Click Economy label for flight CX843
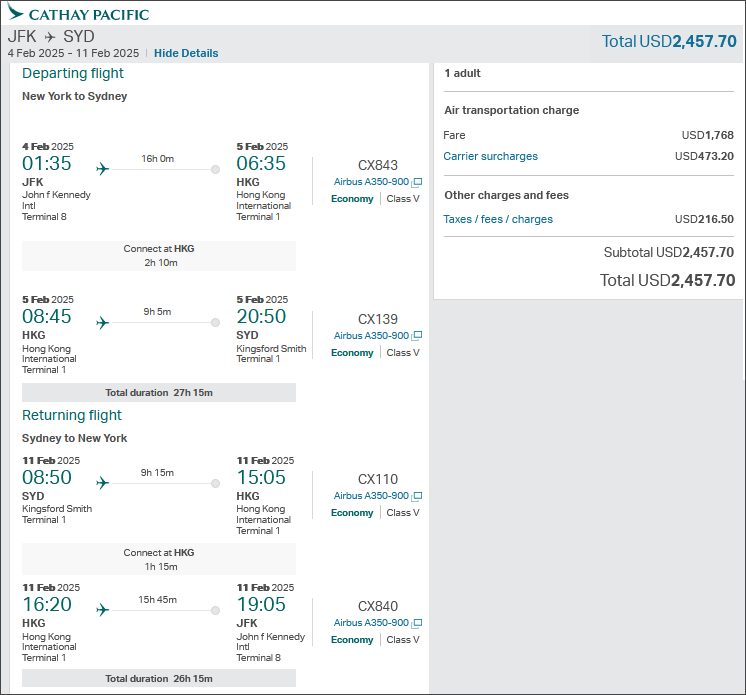Image resolution: width=746 pixels, height=695 pixels. [x=352, y=199]
